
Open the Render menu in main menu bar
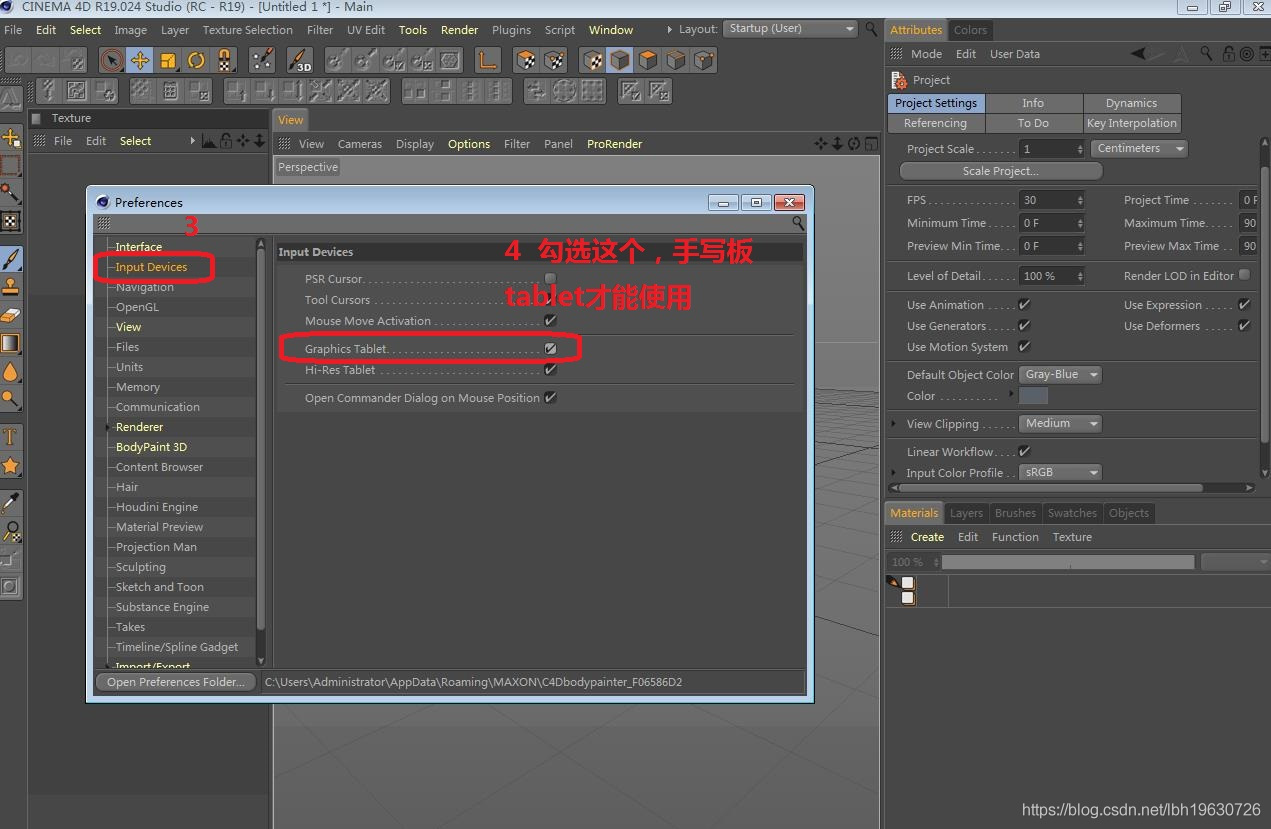(x=459, y=30)
